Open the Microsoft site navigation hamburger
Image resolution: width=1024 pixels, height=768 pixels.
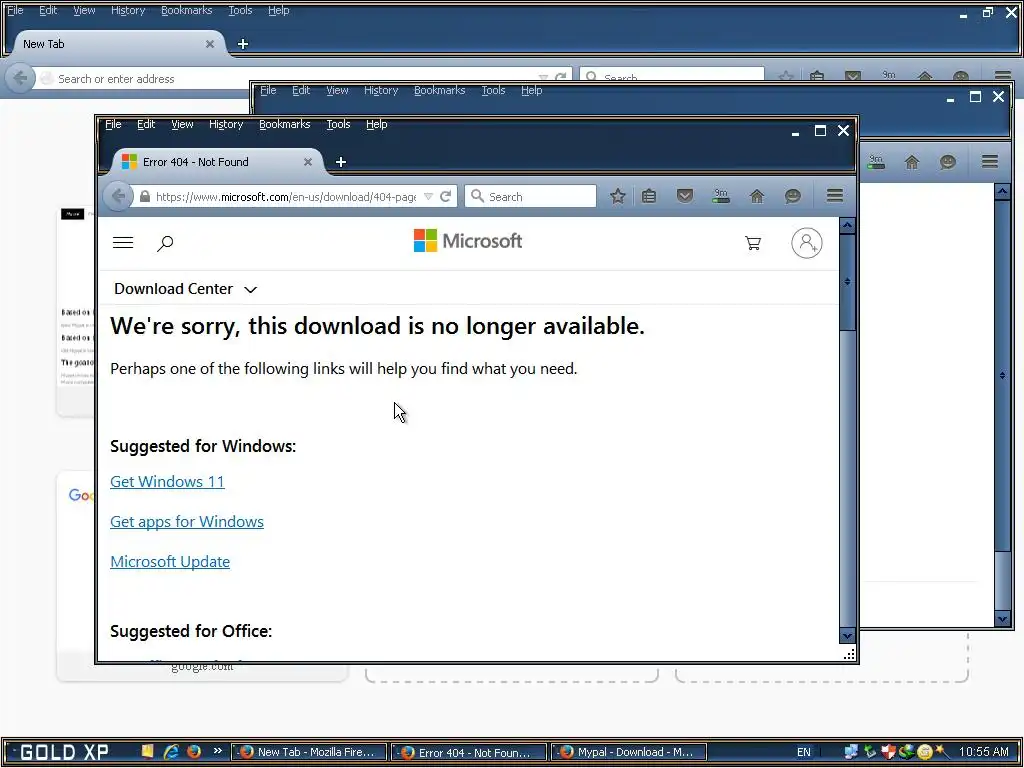(x=123, y=243)
